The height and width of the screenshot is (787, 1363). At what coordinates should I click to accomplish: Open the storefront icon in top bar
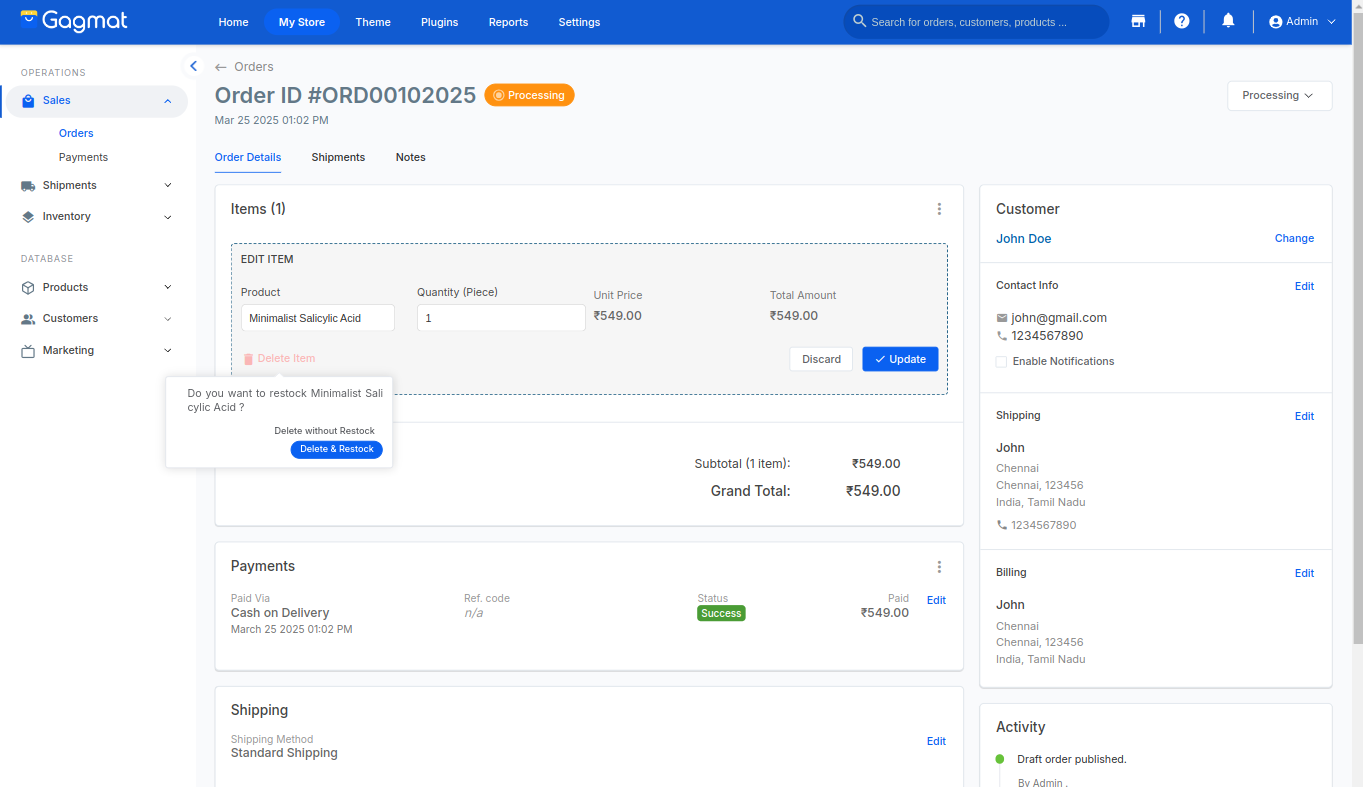point(1138,21)
